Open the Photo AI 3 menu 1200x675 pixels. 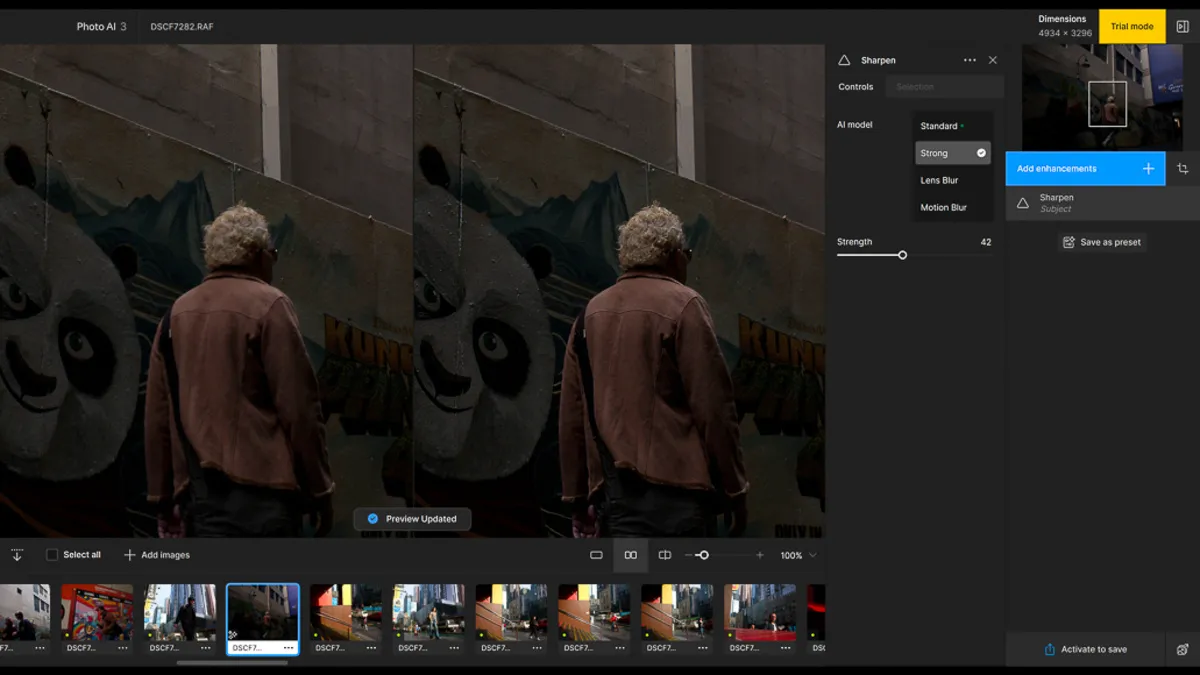tap(100, 26)
